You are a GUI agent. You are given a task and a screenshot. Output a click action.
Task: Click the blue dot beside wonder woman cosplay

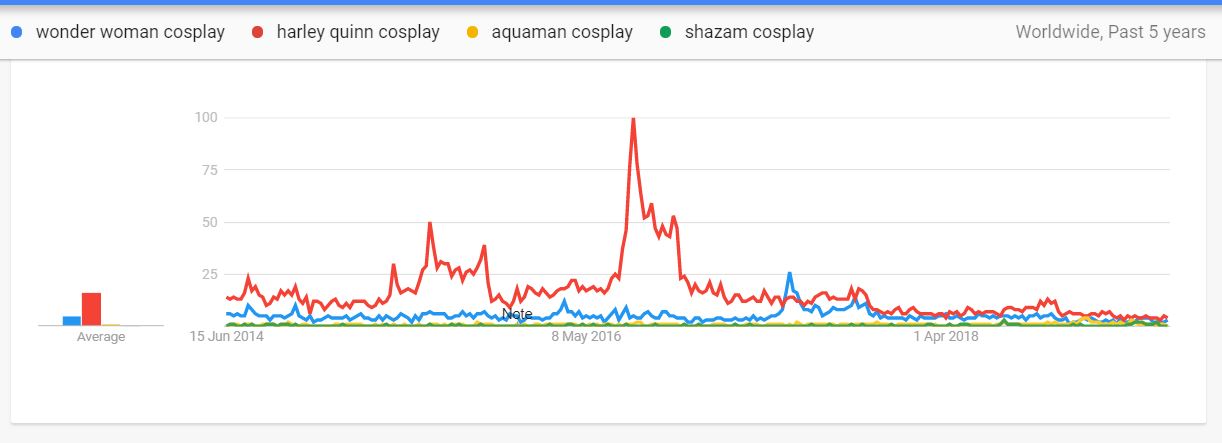(15, 32)
